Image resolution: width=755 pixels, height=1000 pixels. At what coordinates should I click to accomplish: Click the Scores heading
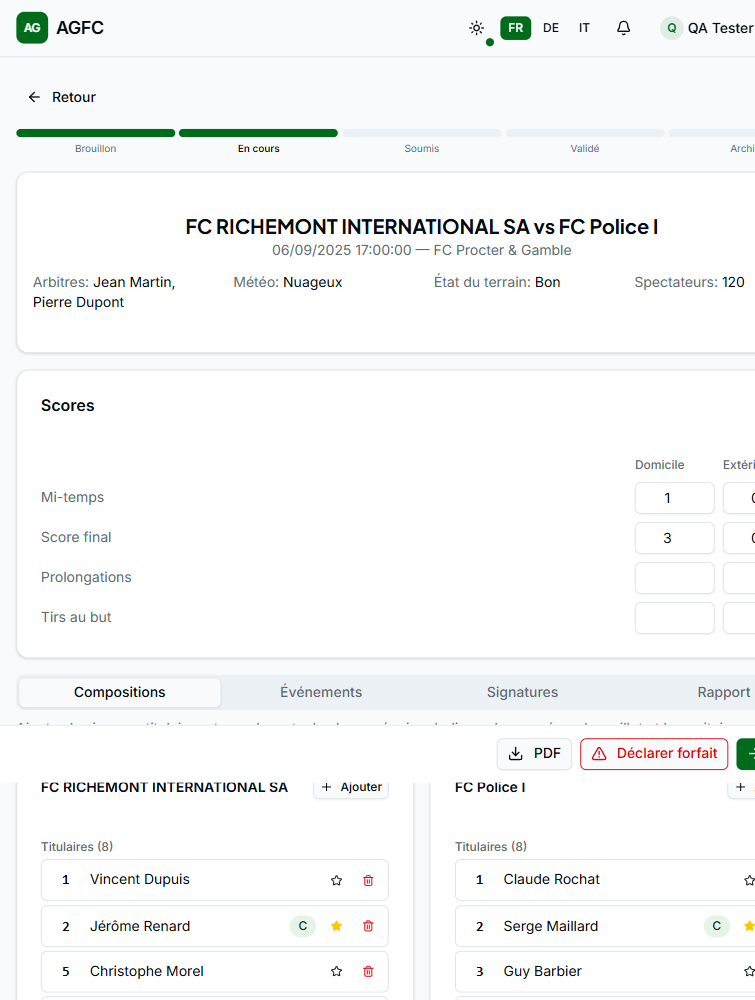[68, 406]
